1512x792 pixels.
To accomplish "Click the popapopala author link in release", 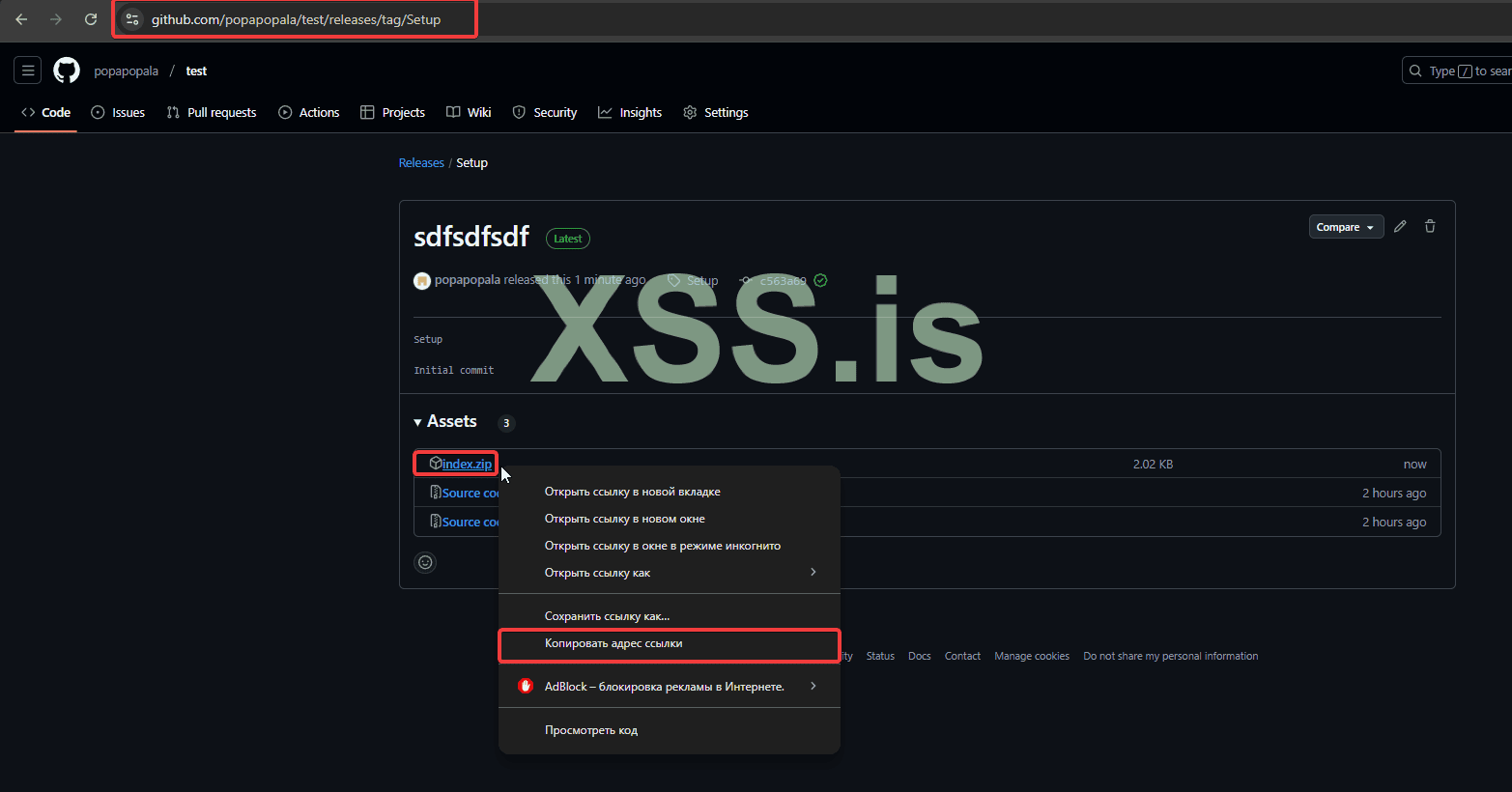I will point(468,280).
